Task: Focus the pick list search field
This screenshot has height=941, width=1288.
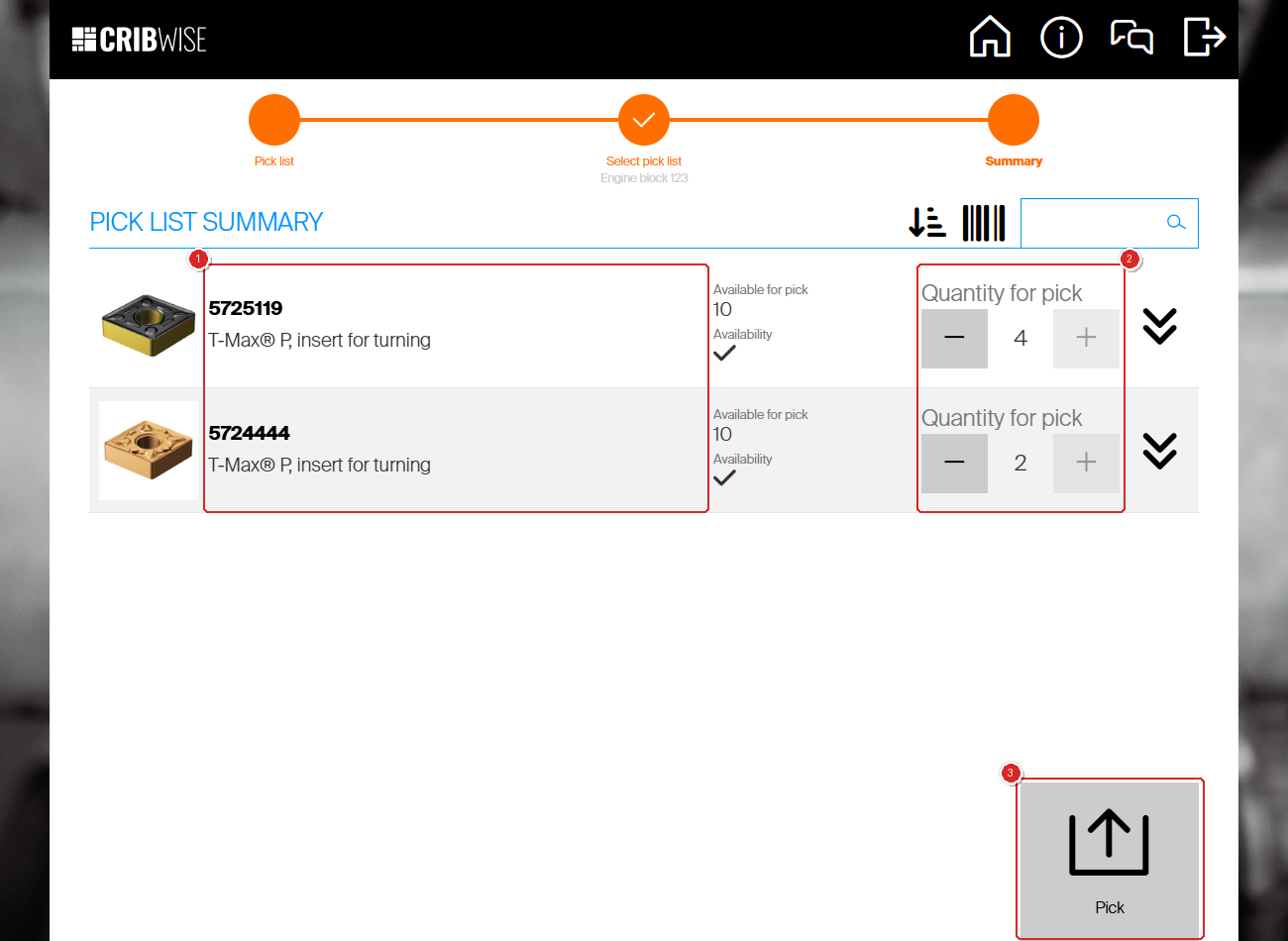Action: pos(1093,223)
